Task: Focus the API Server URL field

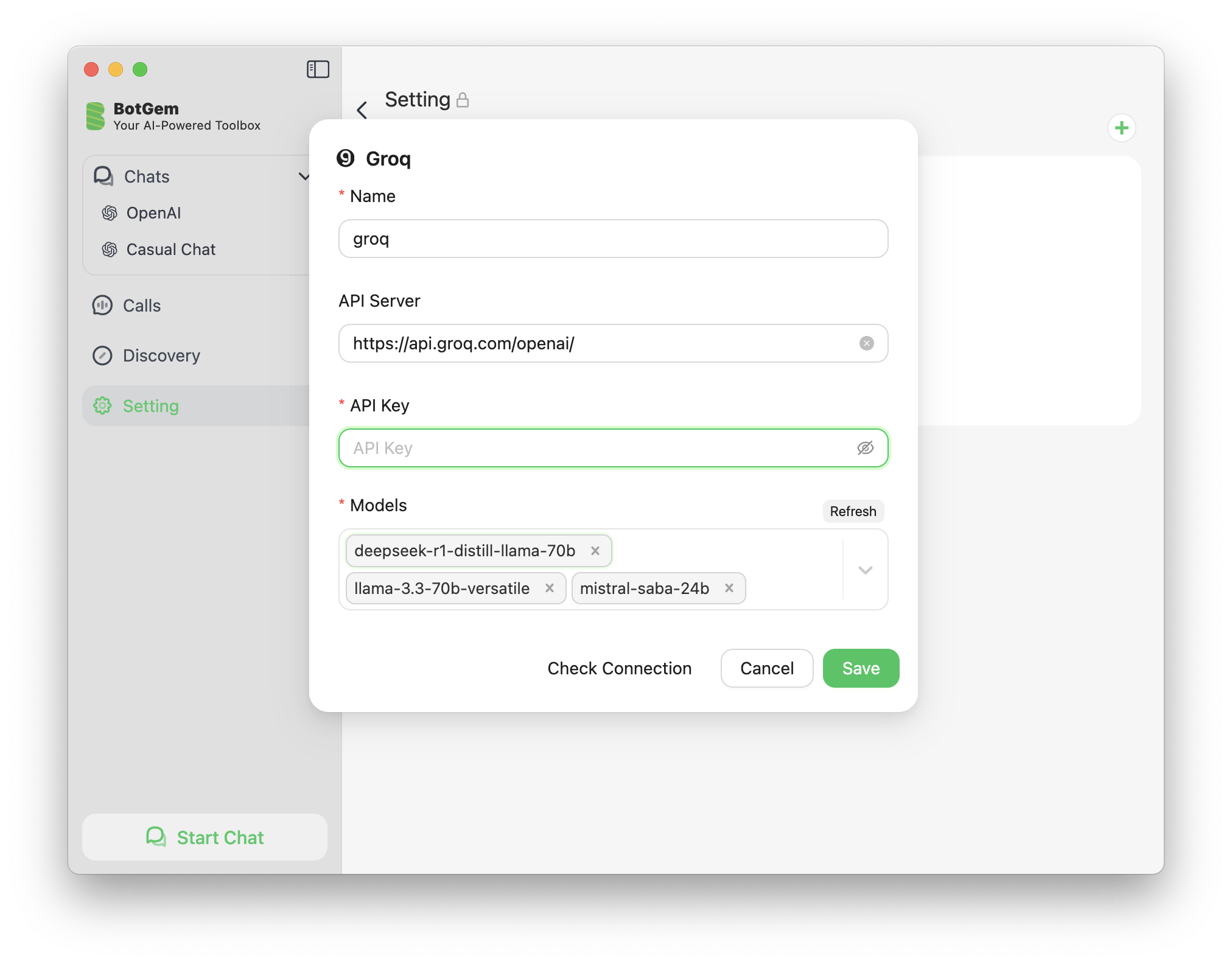Action: 614,343
